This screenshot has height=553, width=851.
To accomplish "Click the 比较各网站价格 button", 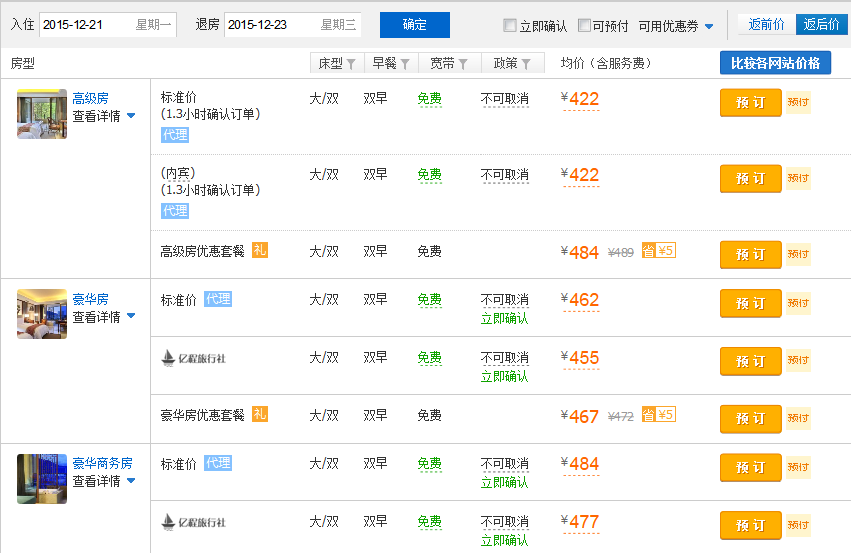I will coord(775,63).
